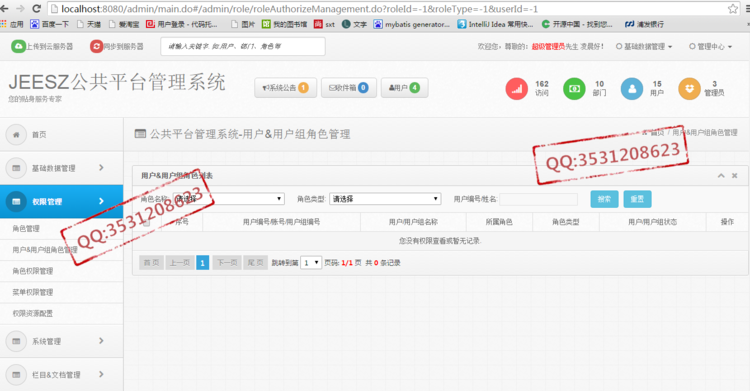This screenshot has width=750, height=391.
Task: Click the green upload-to-cloud-server icon
Action: 18,46
